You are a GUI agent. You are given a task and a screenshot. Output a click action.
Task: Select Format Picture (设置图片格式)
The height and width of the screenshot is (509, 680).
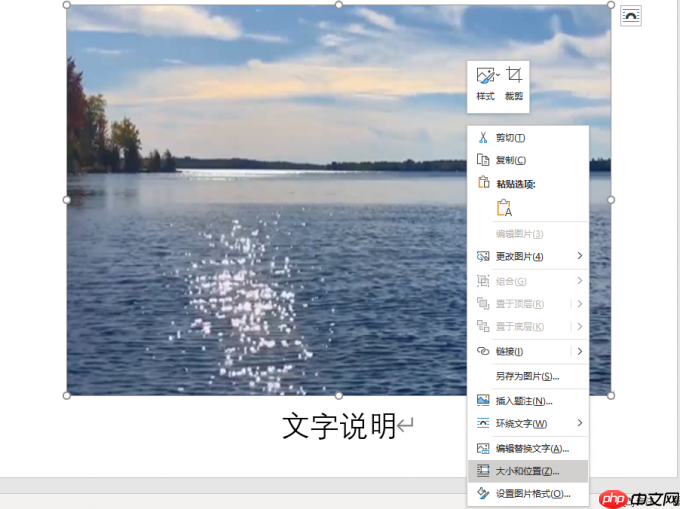pos(528,493)
